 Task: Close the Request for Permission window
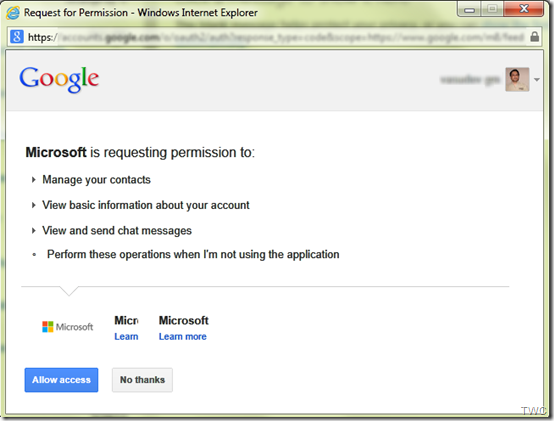click(524, 10)
